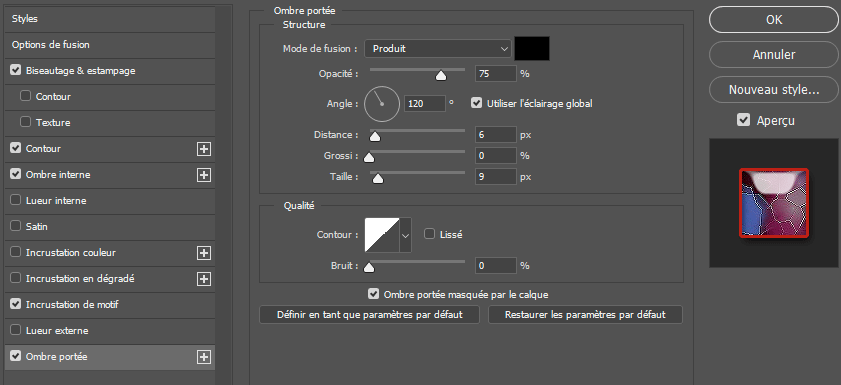Click the Grossi value field
The height and width of the screenshot is (385, 841).
tap(496, 156)
